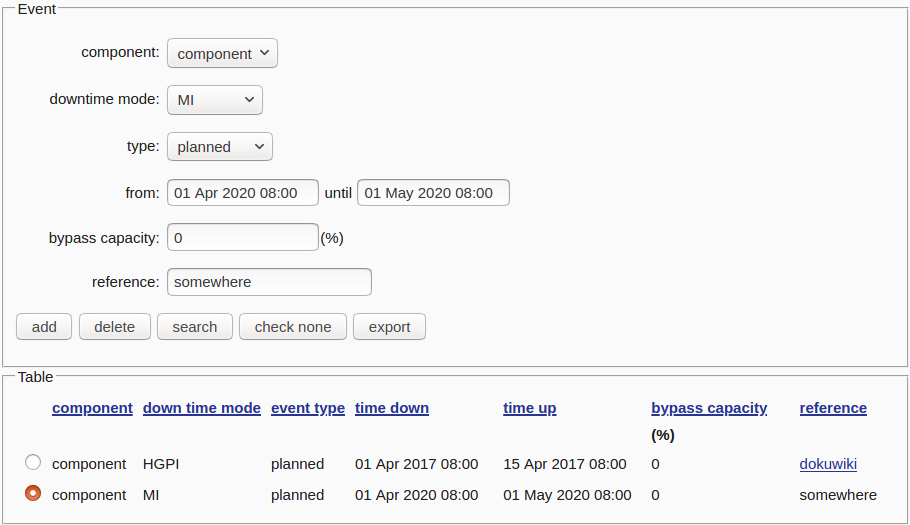Click the add button
This screenshot has height=525, width=910.
pyautogui.click(x=44, y=327)
